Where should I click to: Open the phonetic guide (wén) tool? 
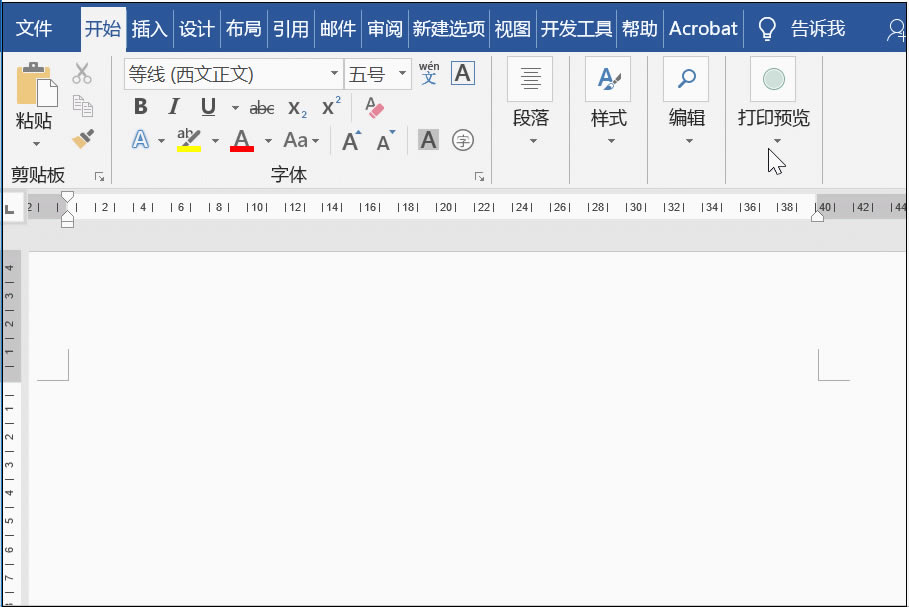coord(429,74)
